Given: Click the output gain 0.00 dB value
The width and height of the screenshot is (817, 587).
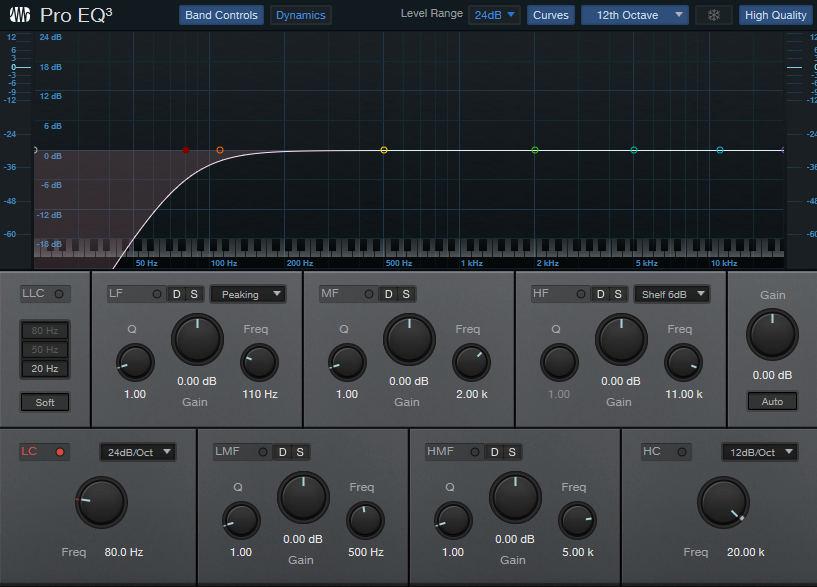Looking at the screenshot, I should [x=772, y=375].
